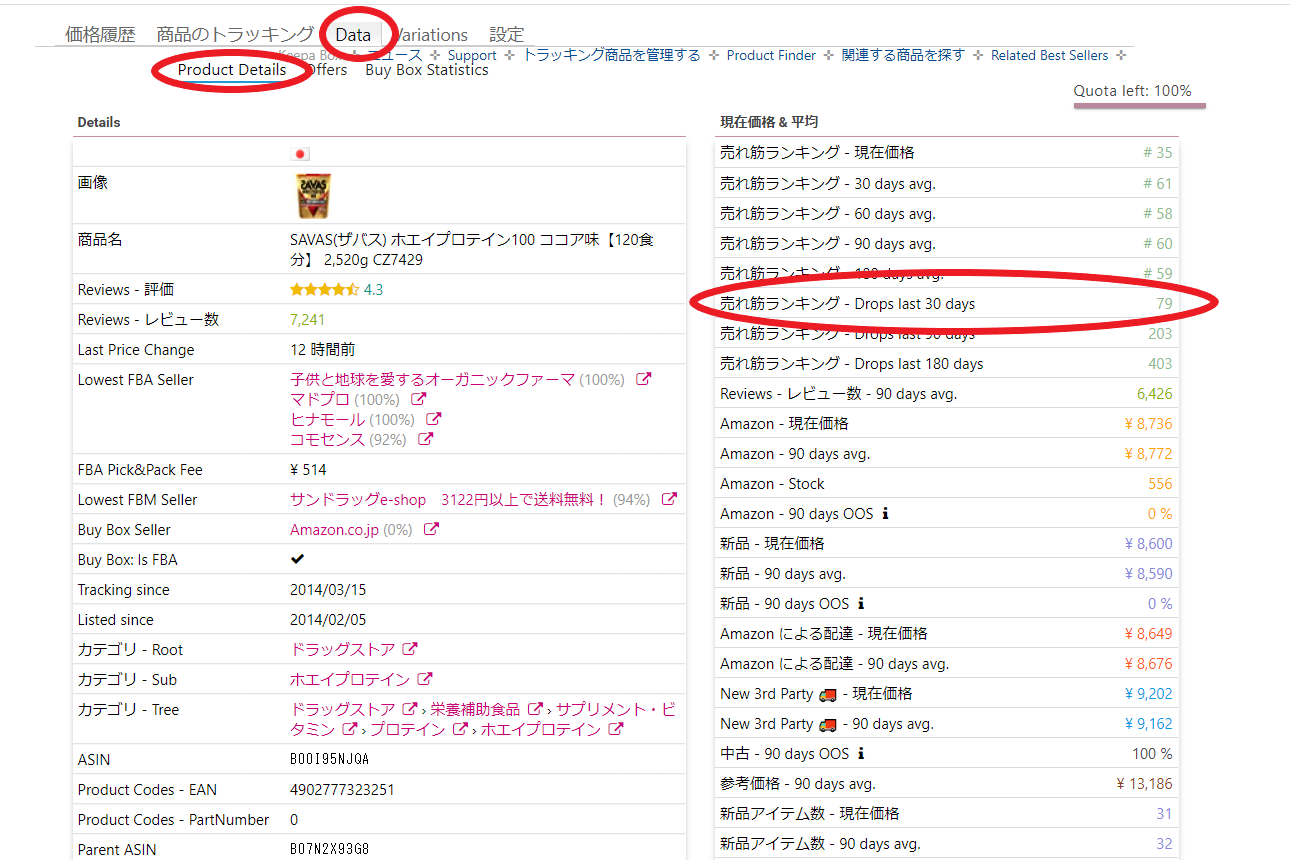Image resolution: width=1290 pixels, height=860 pixels.
Task: Select FBA Pick&Pack Fee value ¥ 514
Action: [x=308, y=469]
